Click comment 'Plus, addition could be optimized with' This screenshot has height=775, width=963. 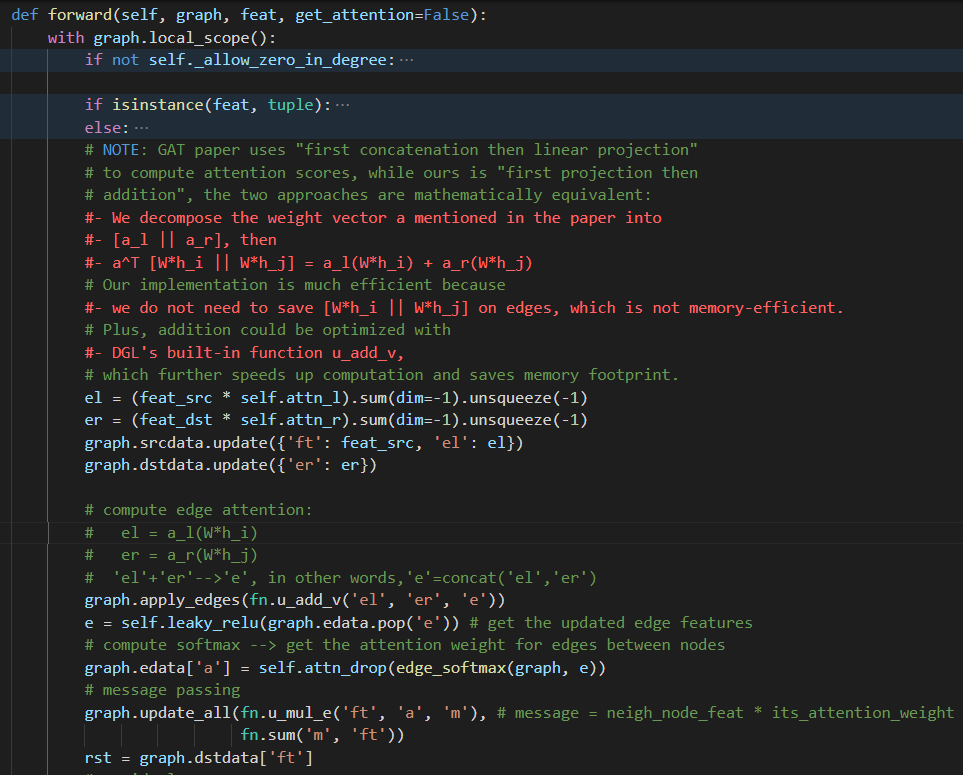pos(268,330)
